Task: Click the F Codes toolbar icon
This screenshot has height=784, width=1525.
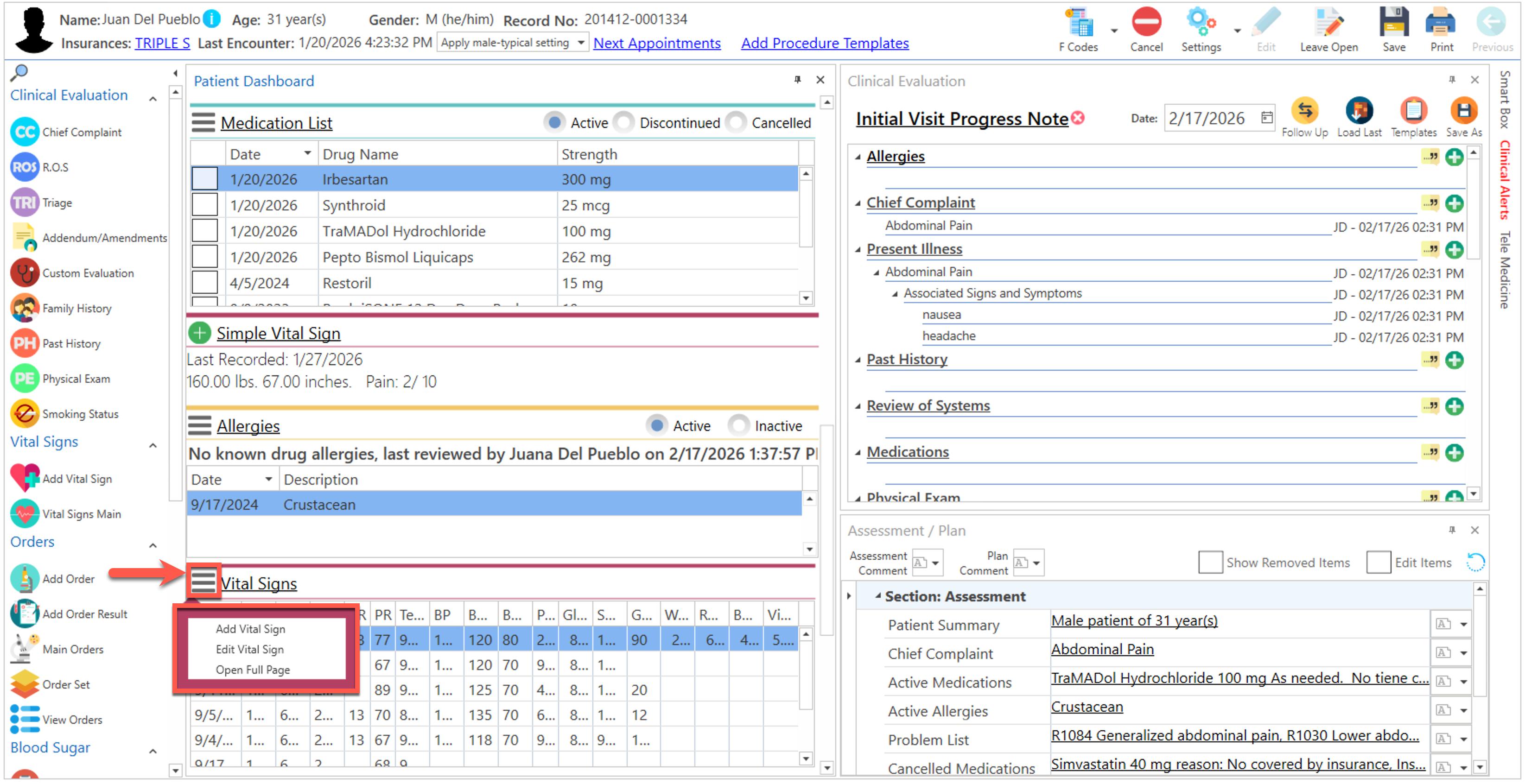Action: (1078, 24)
